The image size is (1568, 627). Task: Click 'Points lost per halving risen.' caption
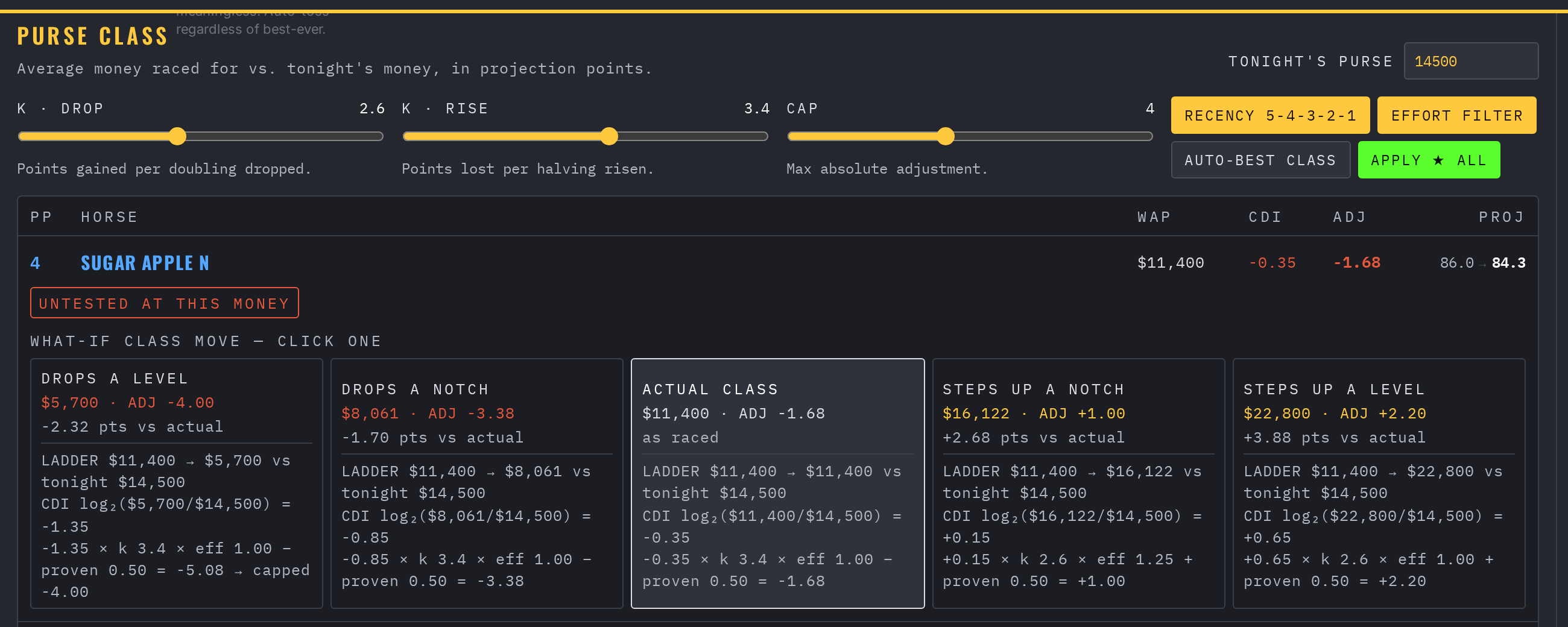coord(528,169)
